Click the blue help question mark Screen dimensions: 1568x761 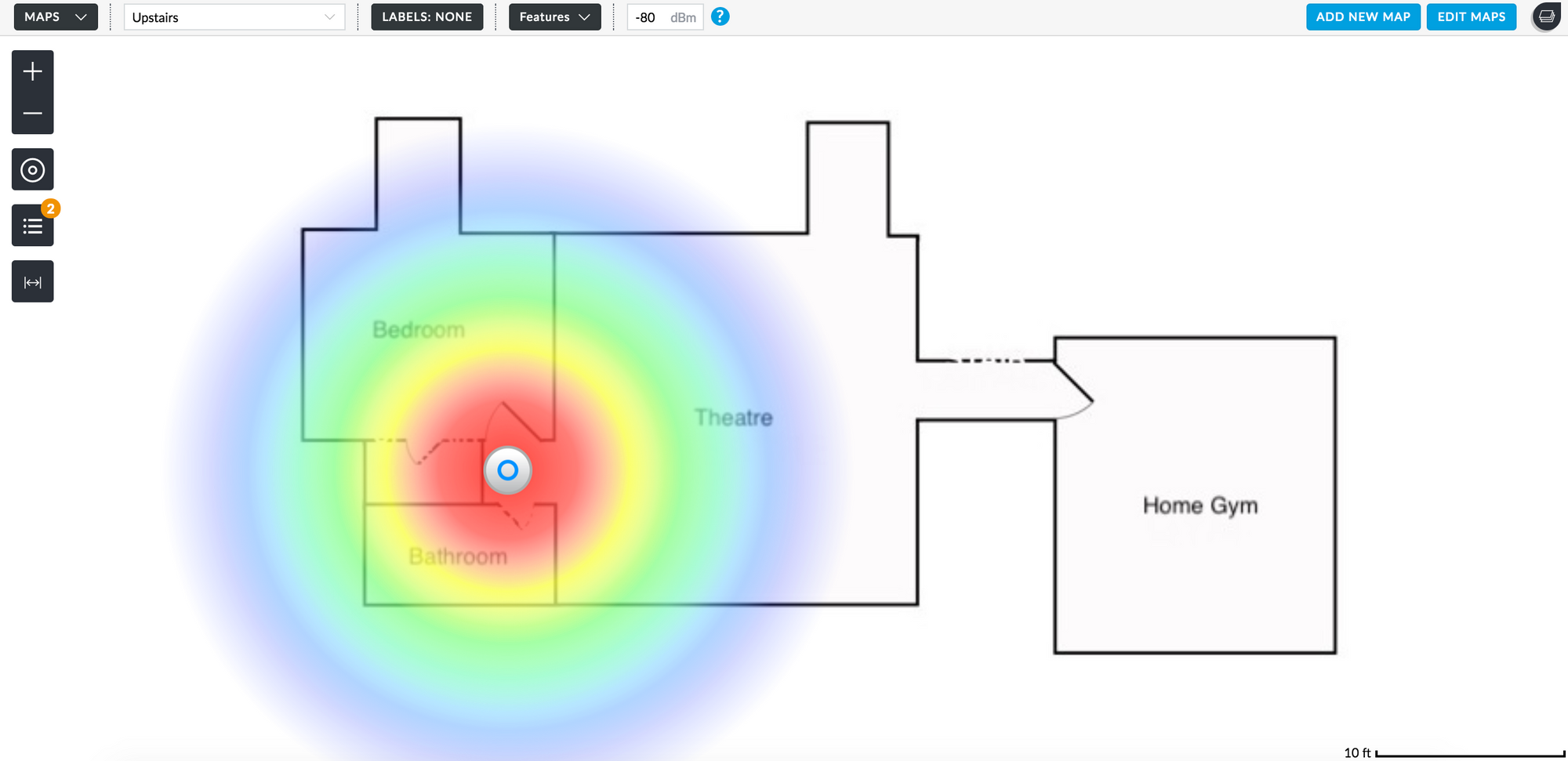pyautogui.click(x=720, y=16)
